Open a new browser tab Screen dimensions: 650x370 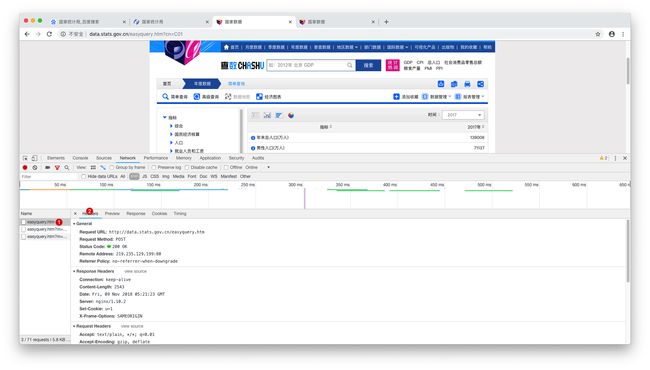[x=386, y=22]
